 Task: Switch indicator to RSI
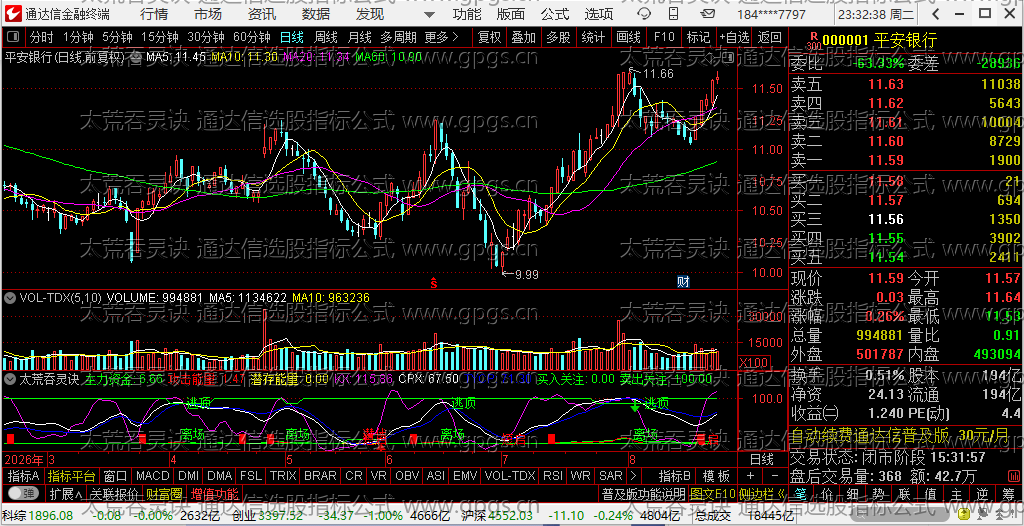[552, 476]
